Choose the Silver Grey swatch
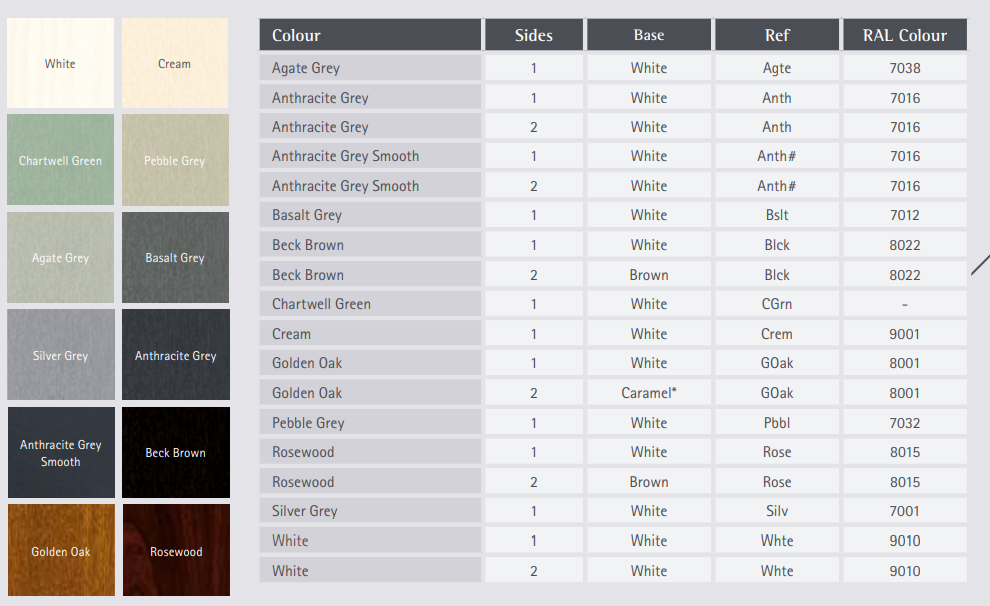 (61, 355)
